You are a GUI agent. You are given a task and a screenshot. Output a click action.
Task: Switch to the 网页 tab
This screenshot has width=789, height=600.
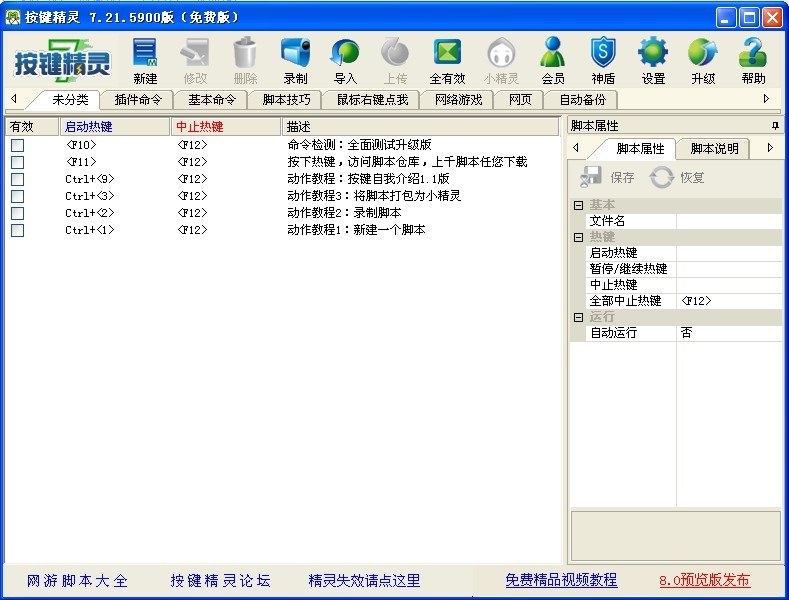(520, 100)
